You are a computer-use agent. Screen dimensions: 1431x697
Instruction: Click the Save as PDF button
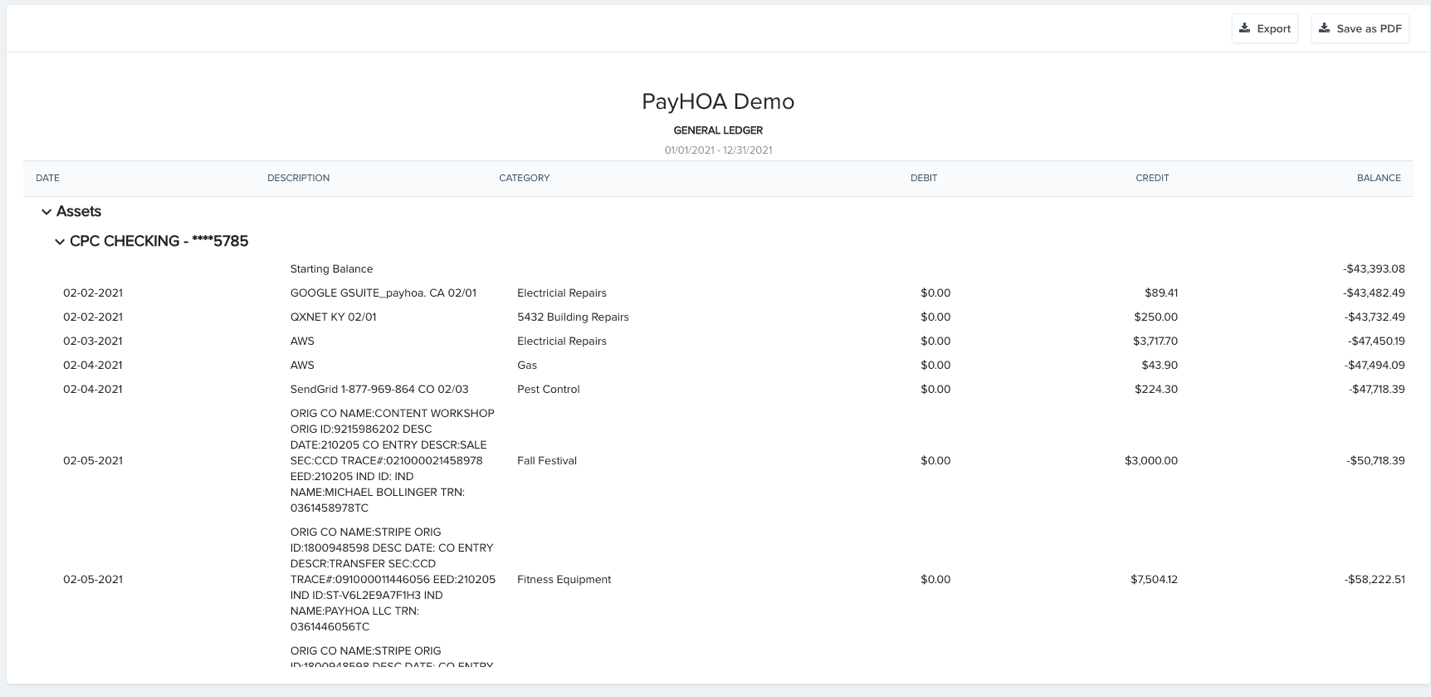click(1360, 28)
